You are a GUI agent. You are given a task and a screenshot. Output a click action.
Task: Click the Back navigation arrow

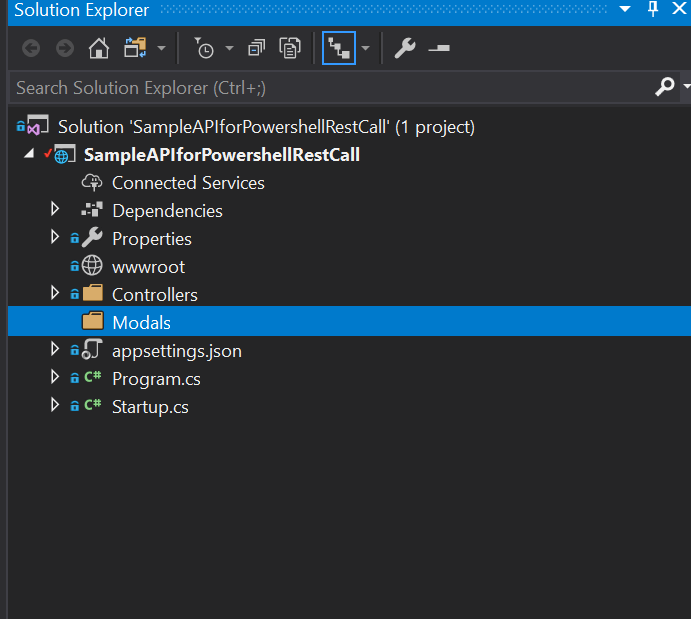pos(31,48)
